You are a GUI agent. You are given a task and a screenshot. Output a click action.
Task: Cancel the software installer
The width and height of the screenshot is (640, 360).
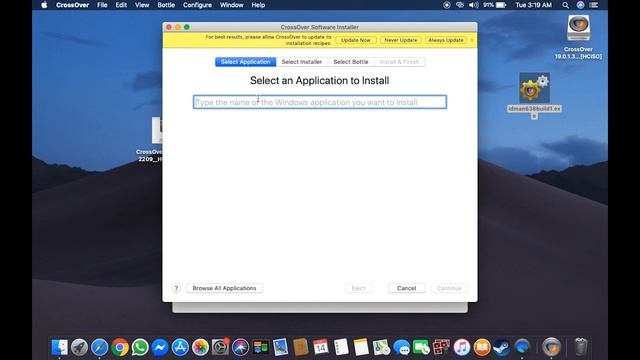click(407, 288)
